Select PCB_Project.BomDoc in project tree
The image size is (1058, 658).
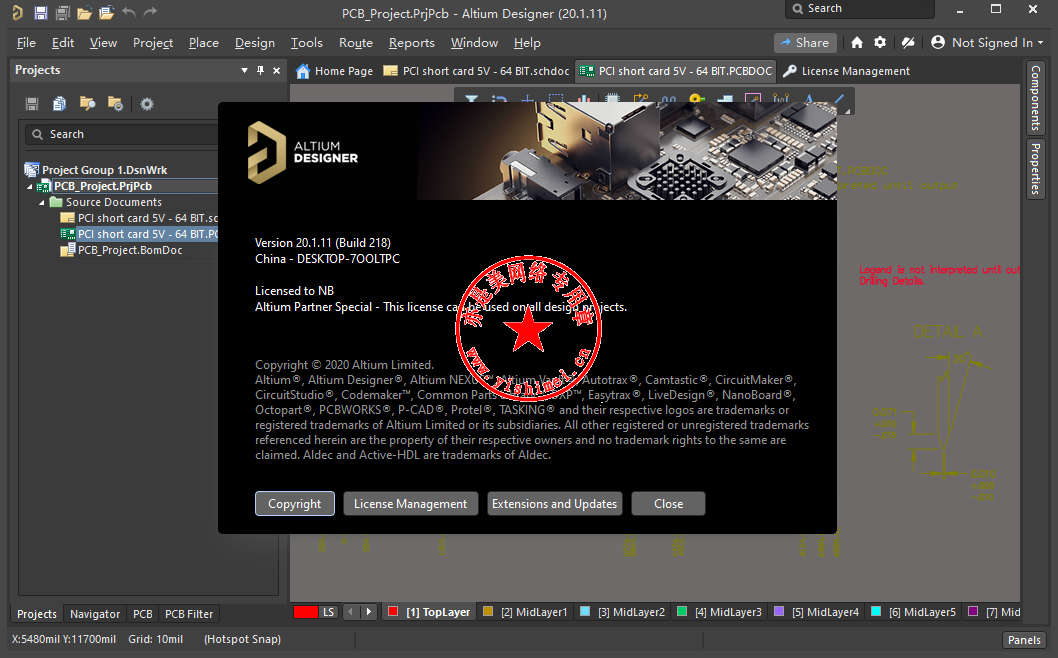[x=130, y=250]
